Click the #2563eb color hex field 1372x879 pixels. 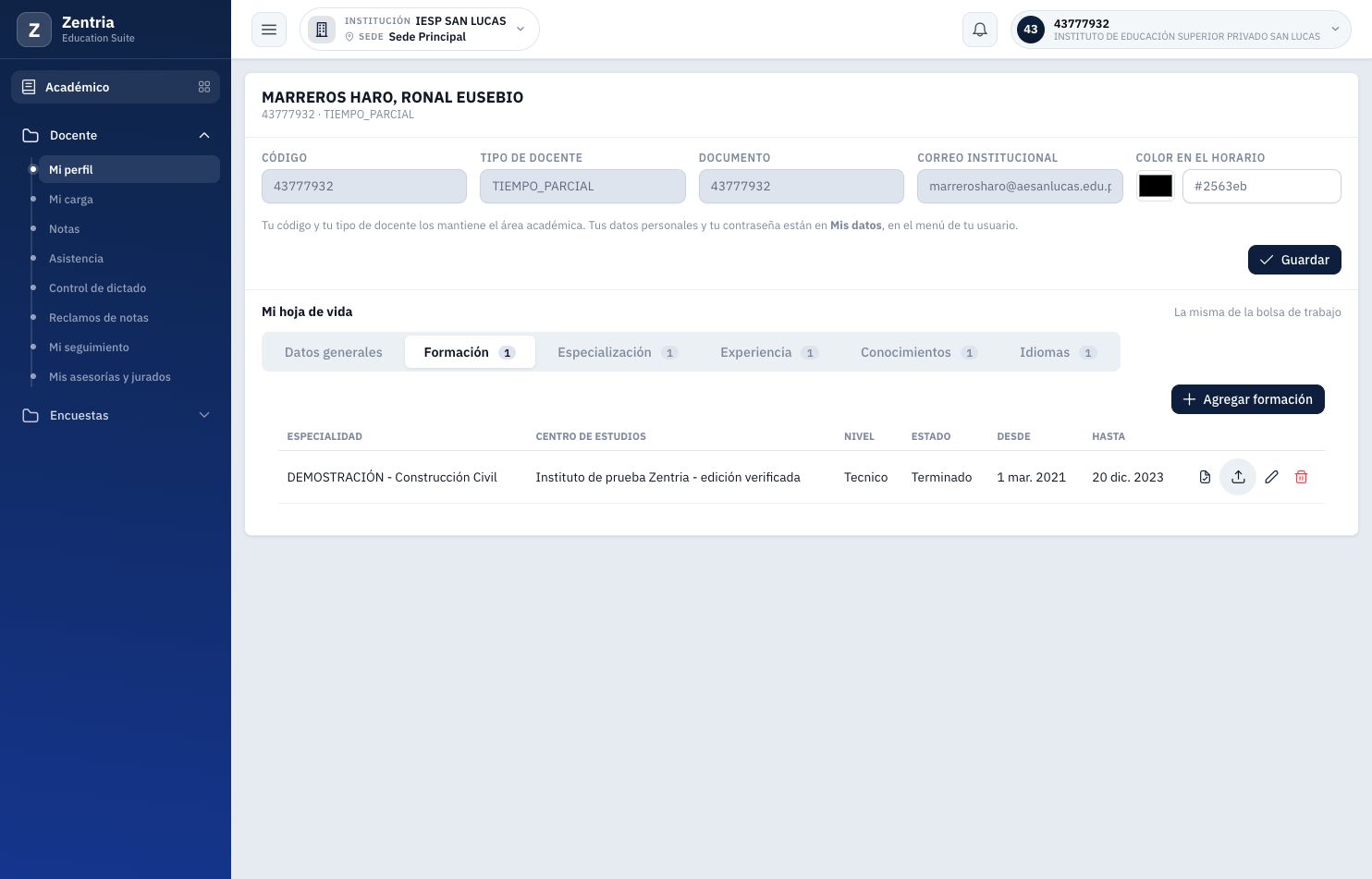pyautogui.click(x=1262, y=186)
